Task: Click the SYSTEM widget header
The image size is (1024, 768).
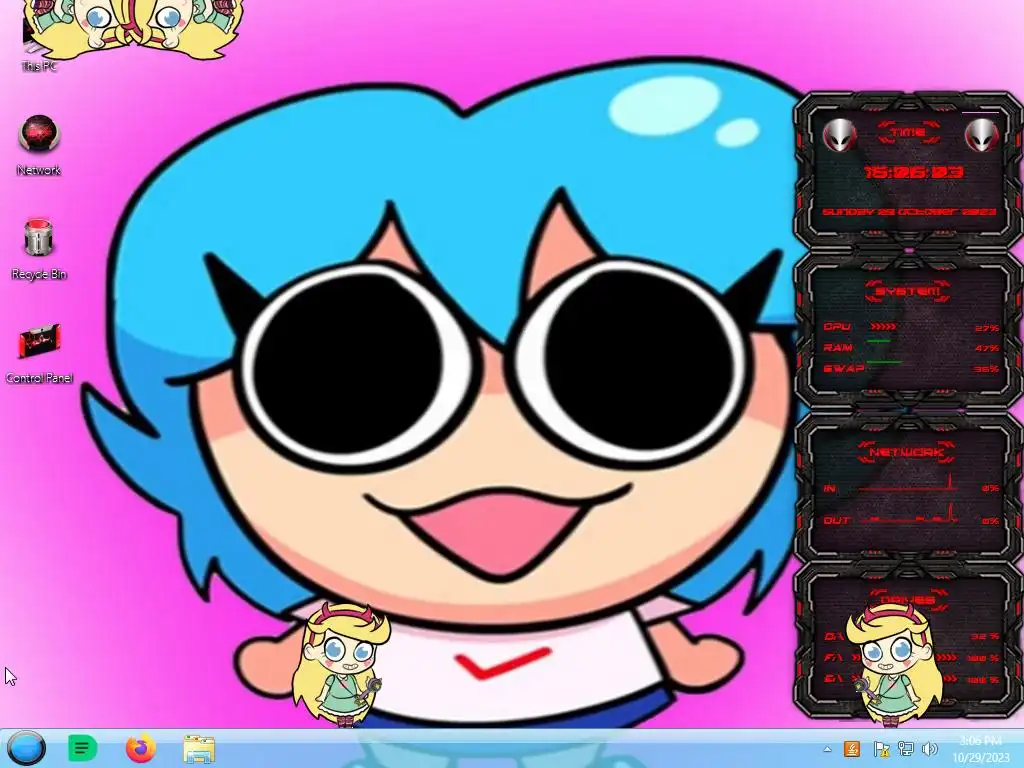Action: pos(908,291)
